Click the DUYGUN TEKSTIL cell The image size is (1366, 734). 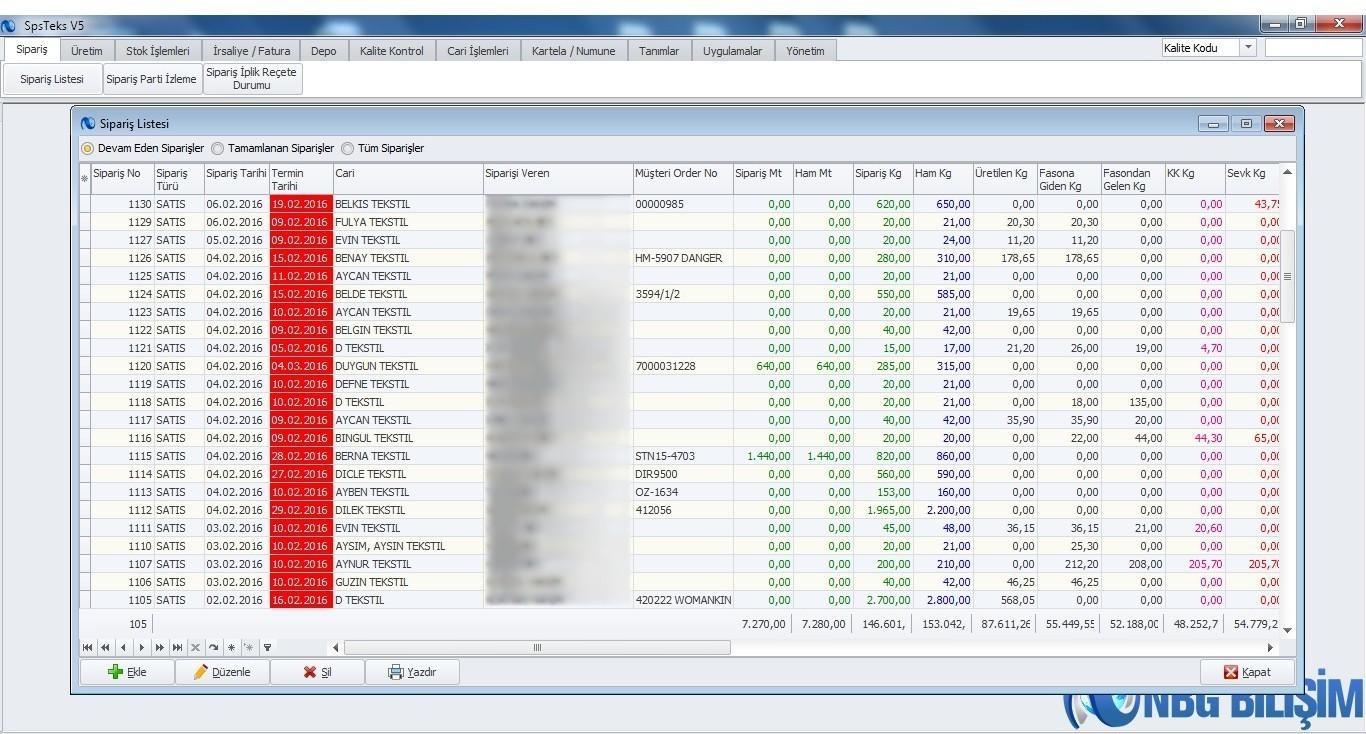[407, 366]
